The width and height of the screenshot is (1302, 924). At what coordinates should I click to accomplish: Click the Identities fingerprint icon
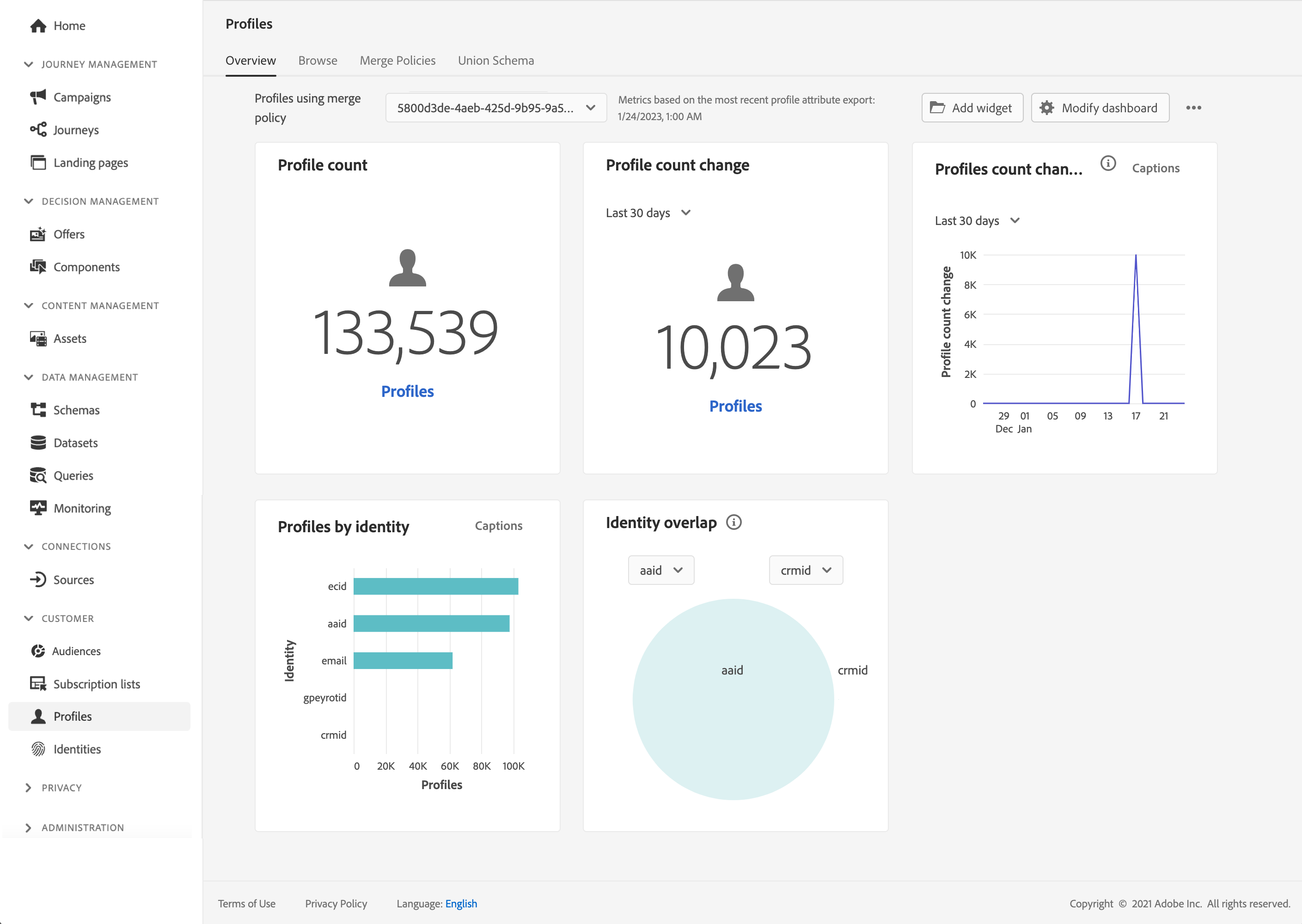click(38, 749)
